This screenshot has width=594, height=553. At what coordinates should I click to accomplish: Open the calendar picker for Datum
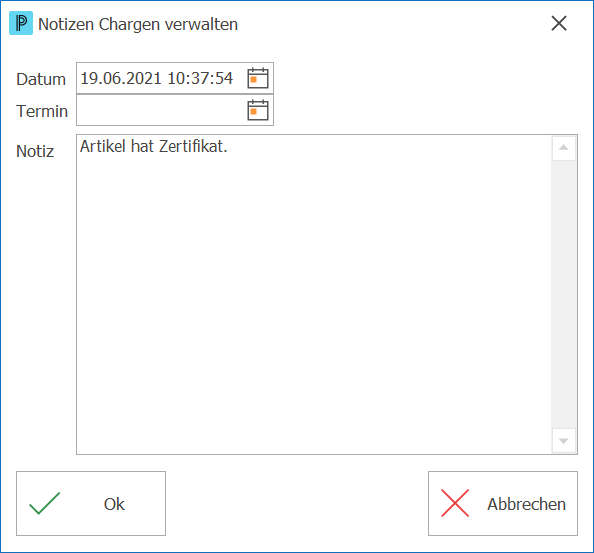[258, 78]
